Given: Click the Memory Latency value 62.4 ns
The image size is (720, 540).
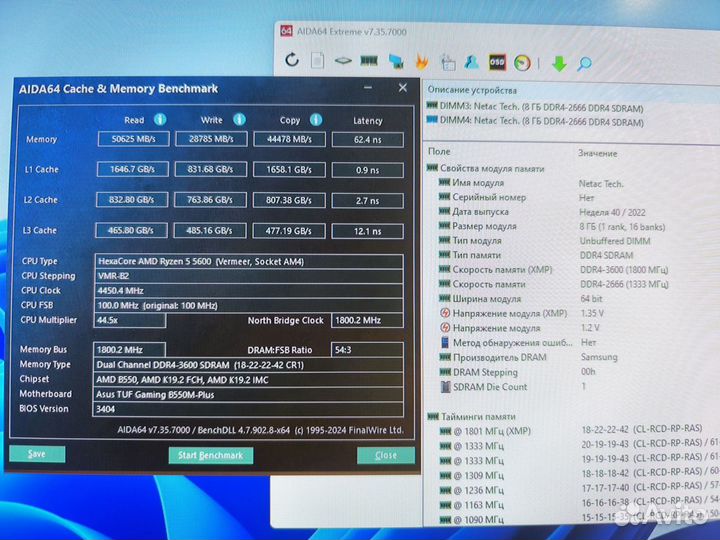Looking at the screenshot, I should 368,140.
